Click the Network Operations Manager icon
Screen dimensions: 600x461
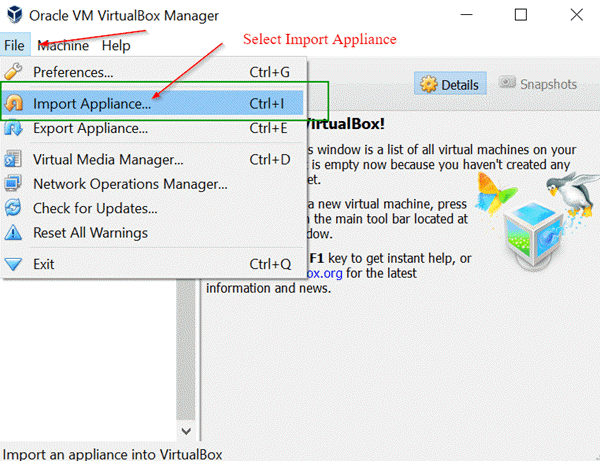[x=14, y=184]
